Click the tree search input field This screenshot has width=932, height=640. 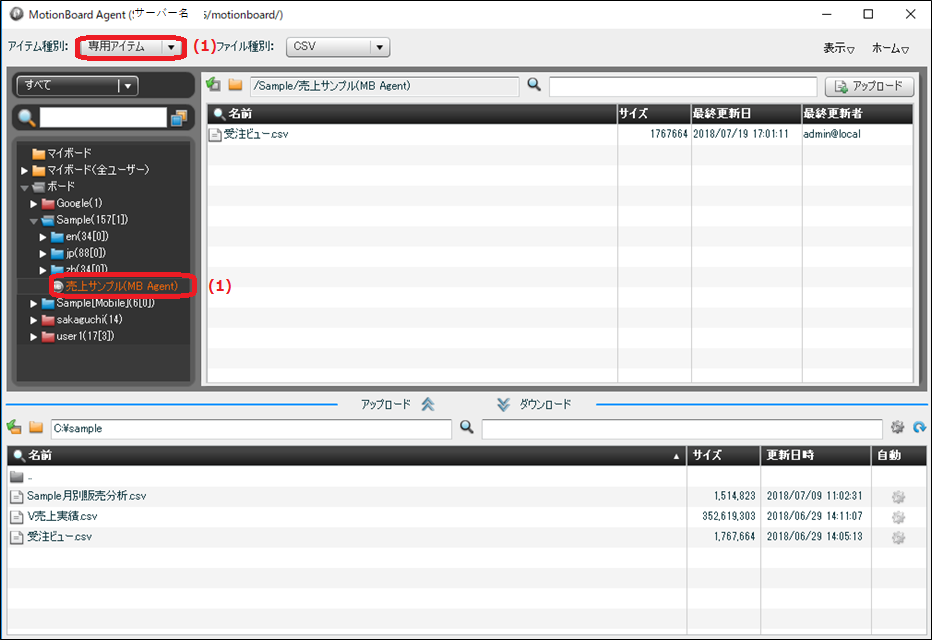pyautogui.click(x=103, y=117)
